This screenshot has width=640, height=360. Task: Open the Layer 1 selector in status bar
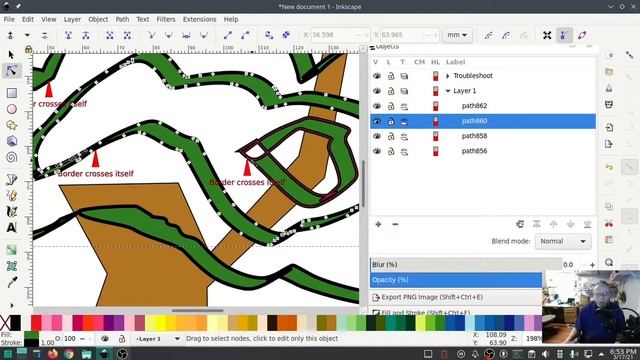click(158, 338)
